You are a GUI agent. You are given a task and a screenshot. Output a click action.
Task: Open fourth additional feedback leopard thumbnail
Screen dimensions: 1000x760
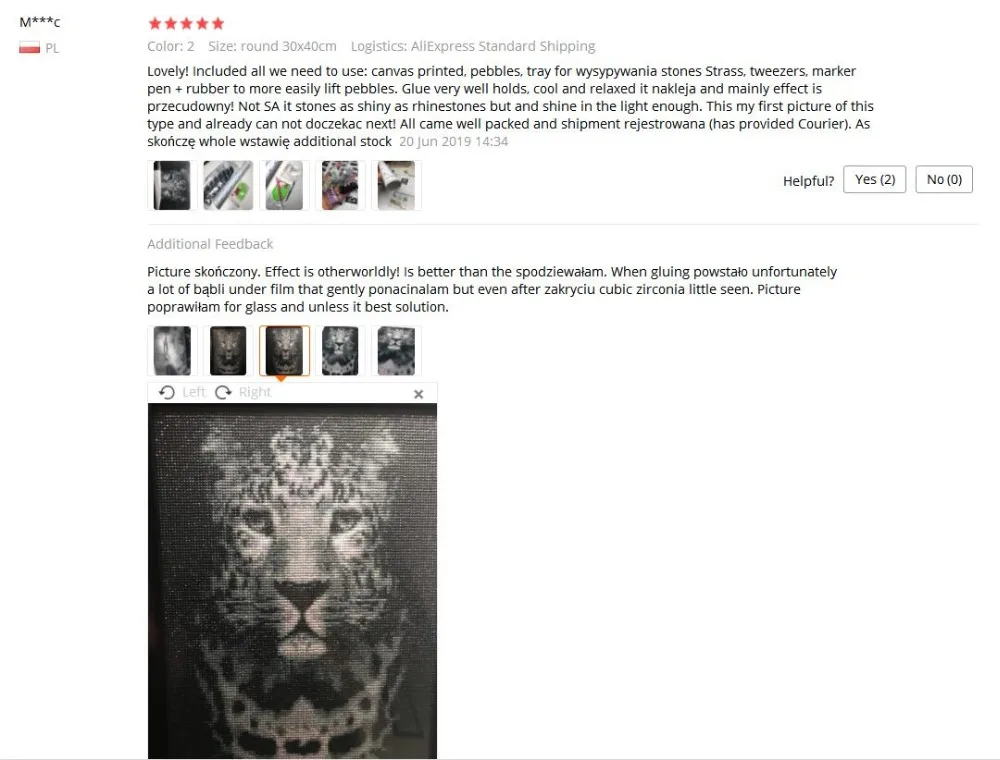pos(340,351)
